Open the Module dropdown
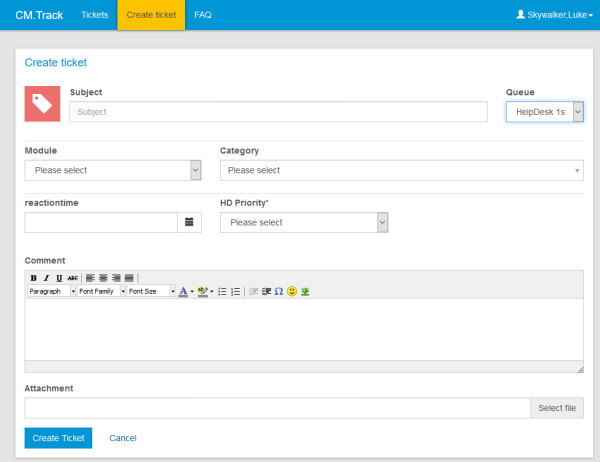This screenshot has height=462, width=600. (113, 170)
